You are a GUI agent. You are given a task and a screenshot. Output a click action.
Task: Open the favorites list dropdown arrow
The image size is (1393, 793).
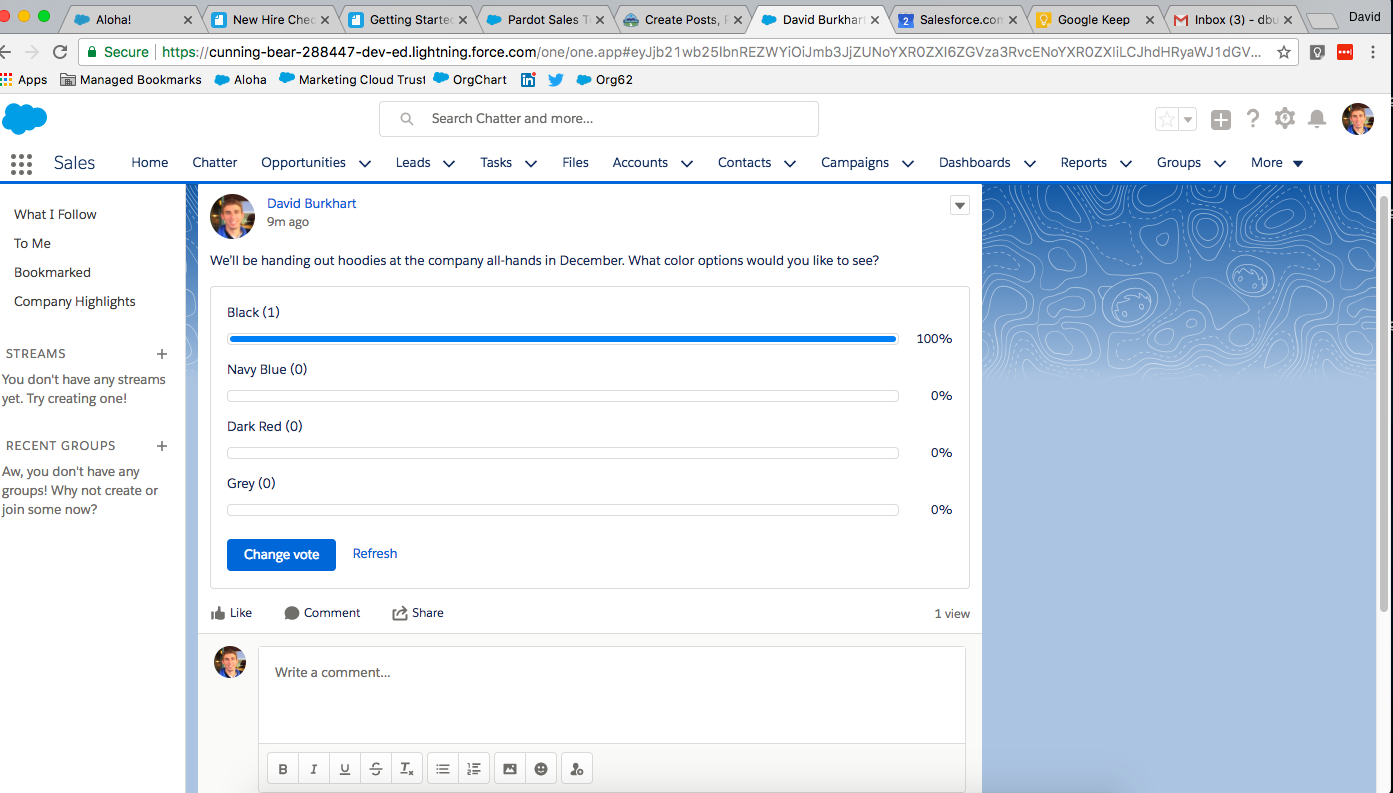1188,120
